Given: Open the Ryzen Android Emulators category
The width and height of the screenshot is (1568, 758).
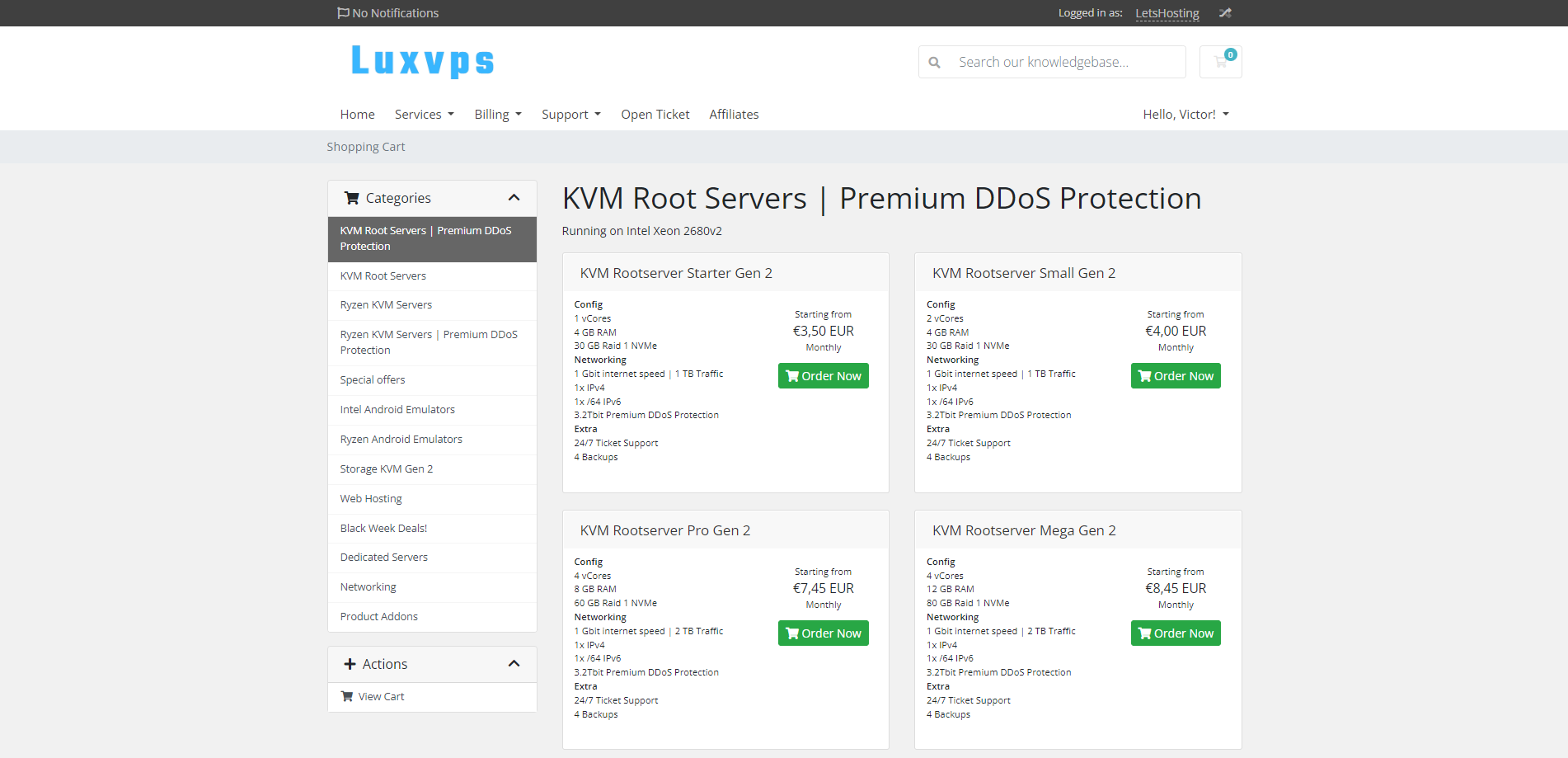Looking at the screenshot, I should 432,440.
